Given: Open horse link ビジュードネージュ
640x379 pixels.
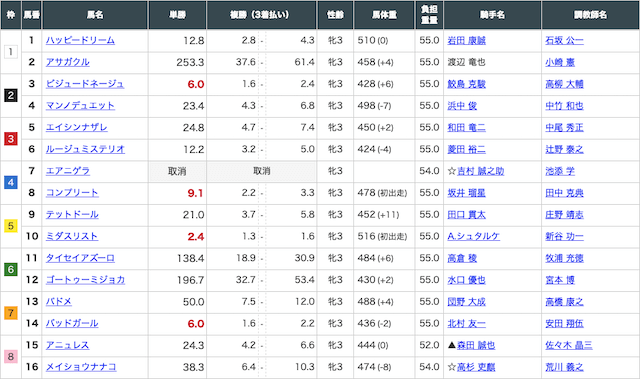Looking at the screenshot, I should click(x=84, y=84).
